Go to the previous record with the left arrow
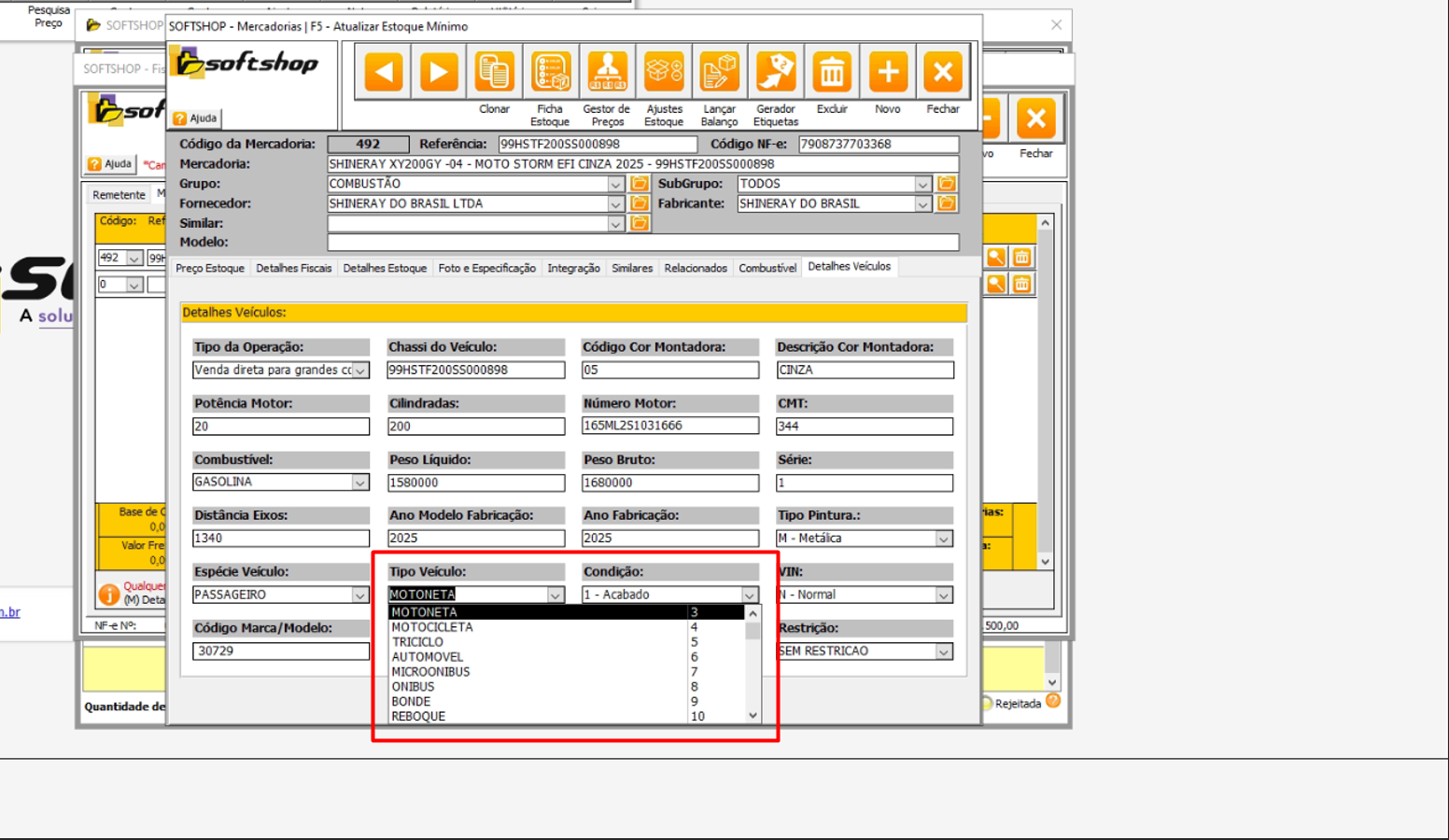 [x=384, y=72]
